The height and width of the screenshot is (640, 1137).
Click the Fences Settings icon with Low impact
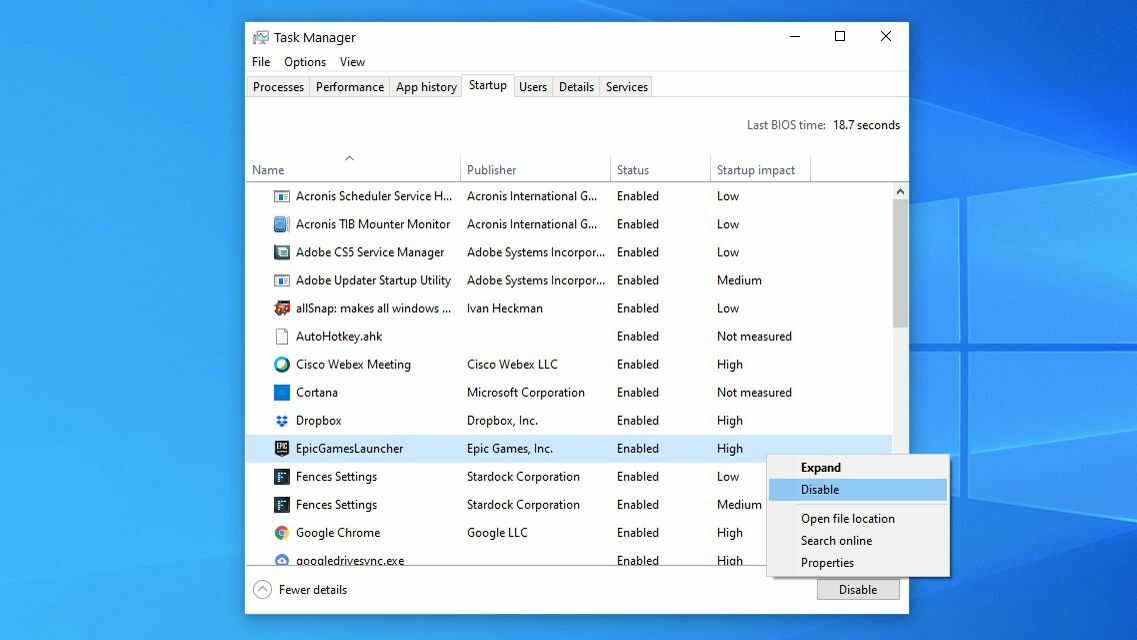[281, 477]
